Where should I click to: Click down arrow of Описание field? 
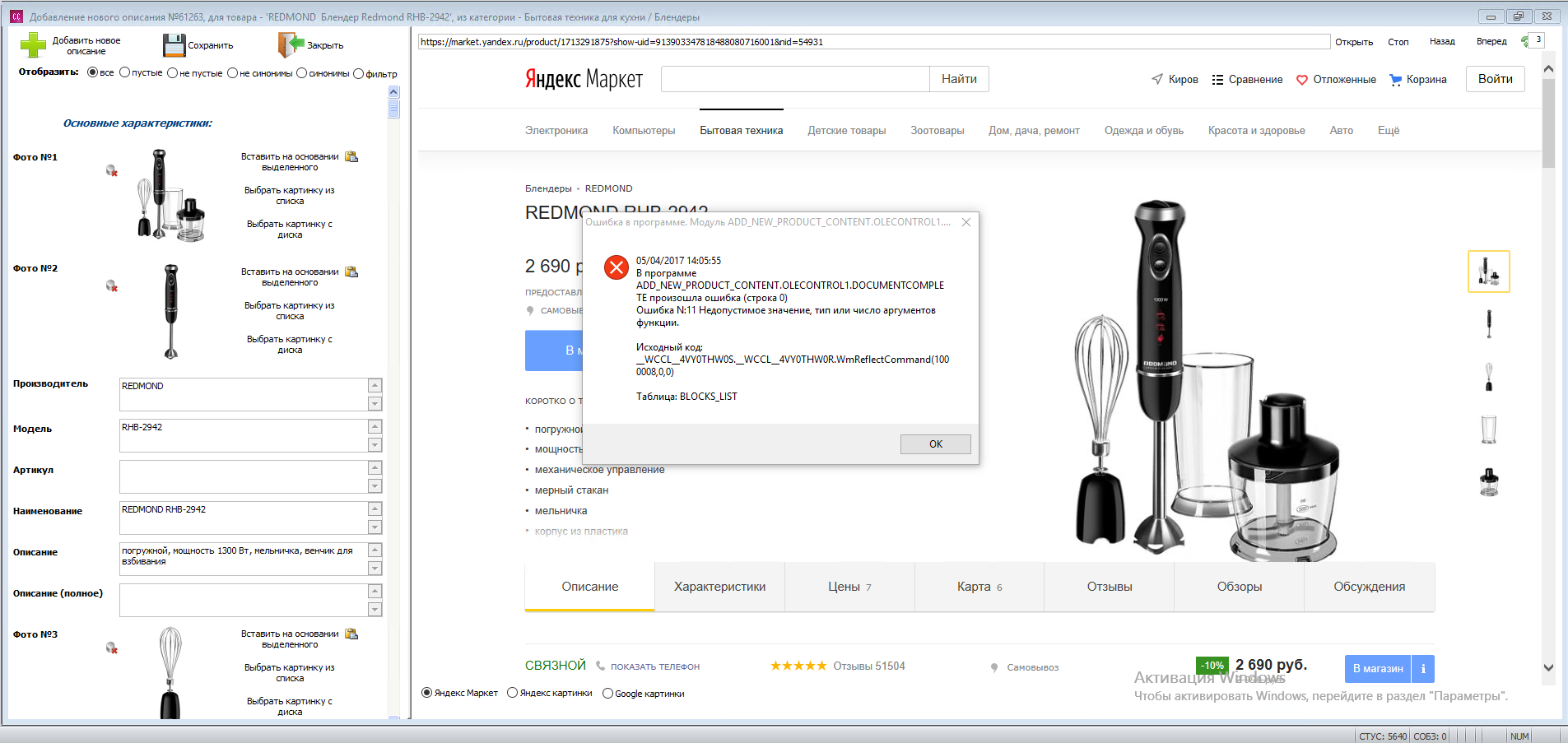click(375, 569)
